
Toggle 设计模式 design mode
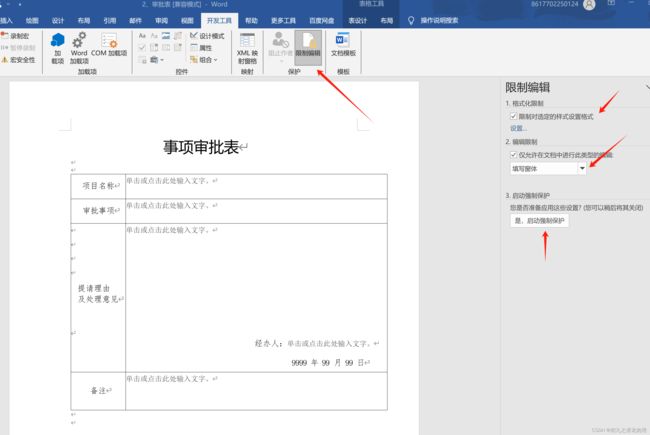pos(207,36)
